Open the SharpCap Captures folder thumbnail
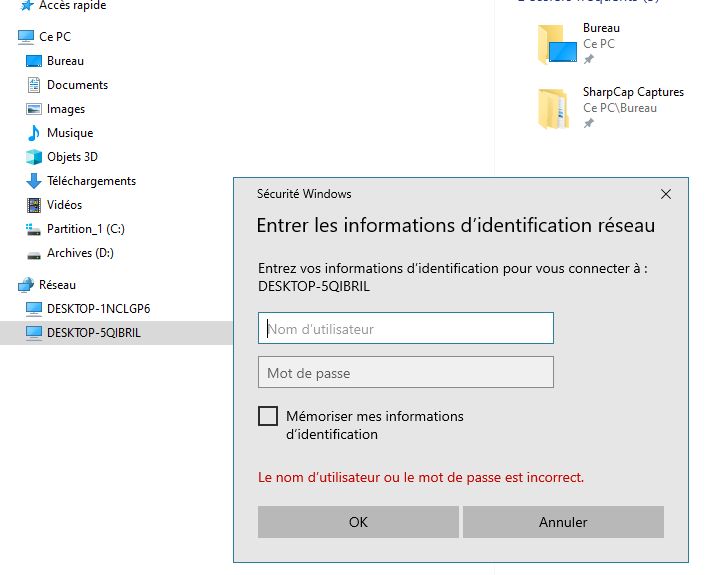 (553, 109)
